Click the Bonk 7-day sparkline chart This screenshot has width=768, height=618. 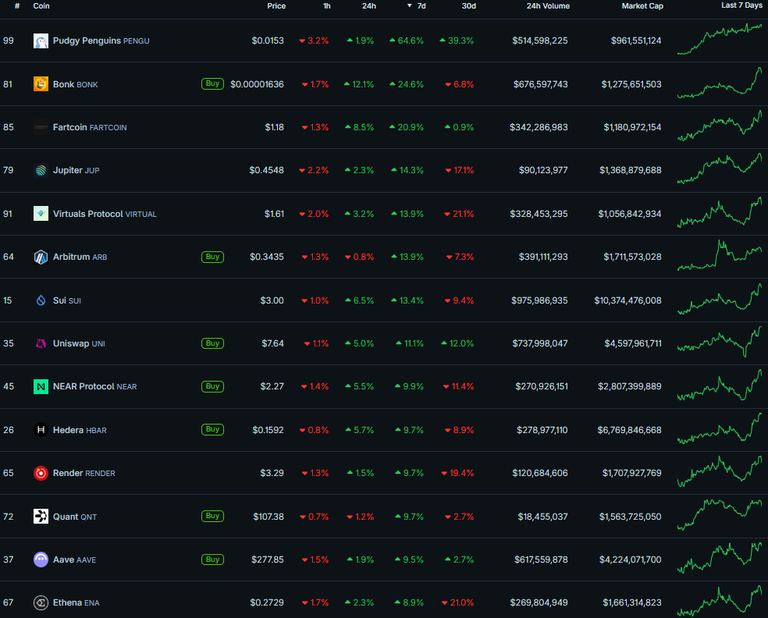pos(720,83)
